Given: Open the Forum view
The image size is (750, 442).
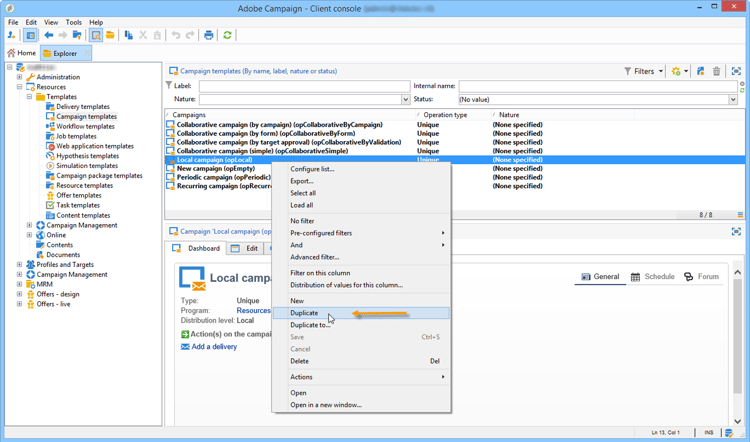Looking at the screenshot, I should (x=701, y=276).
